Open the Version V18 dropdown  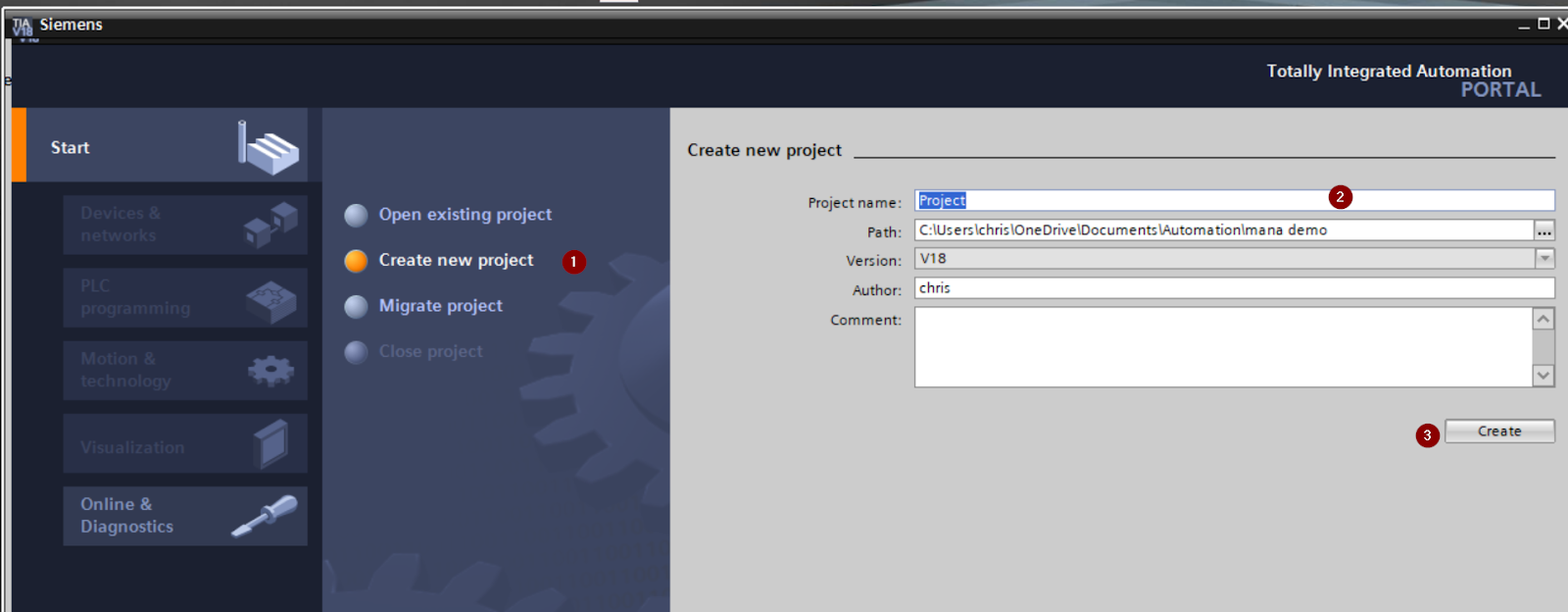pos(1235,259)
